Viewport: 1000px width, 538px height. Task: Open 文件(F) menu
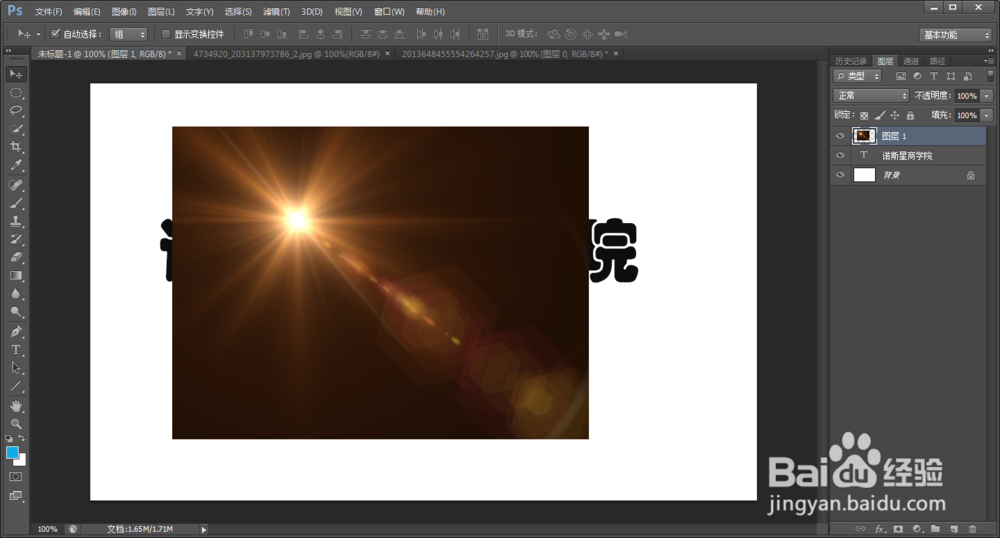(x=48, y=11)
